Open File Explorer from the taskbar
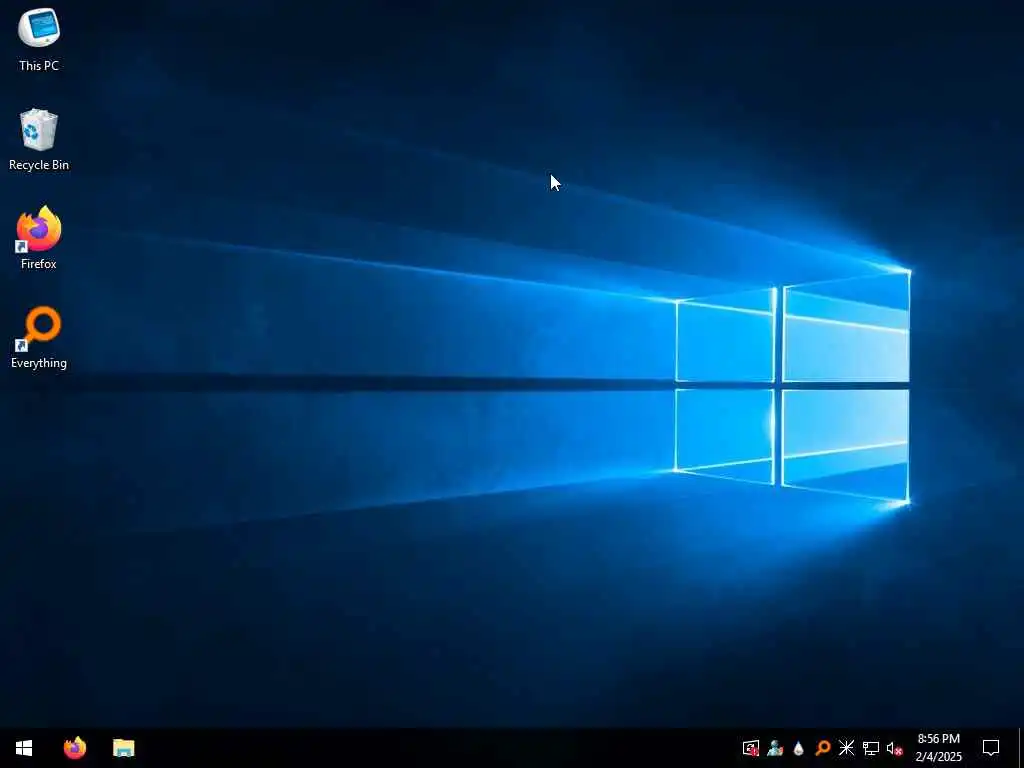 (x=123, y=748)
